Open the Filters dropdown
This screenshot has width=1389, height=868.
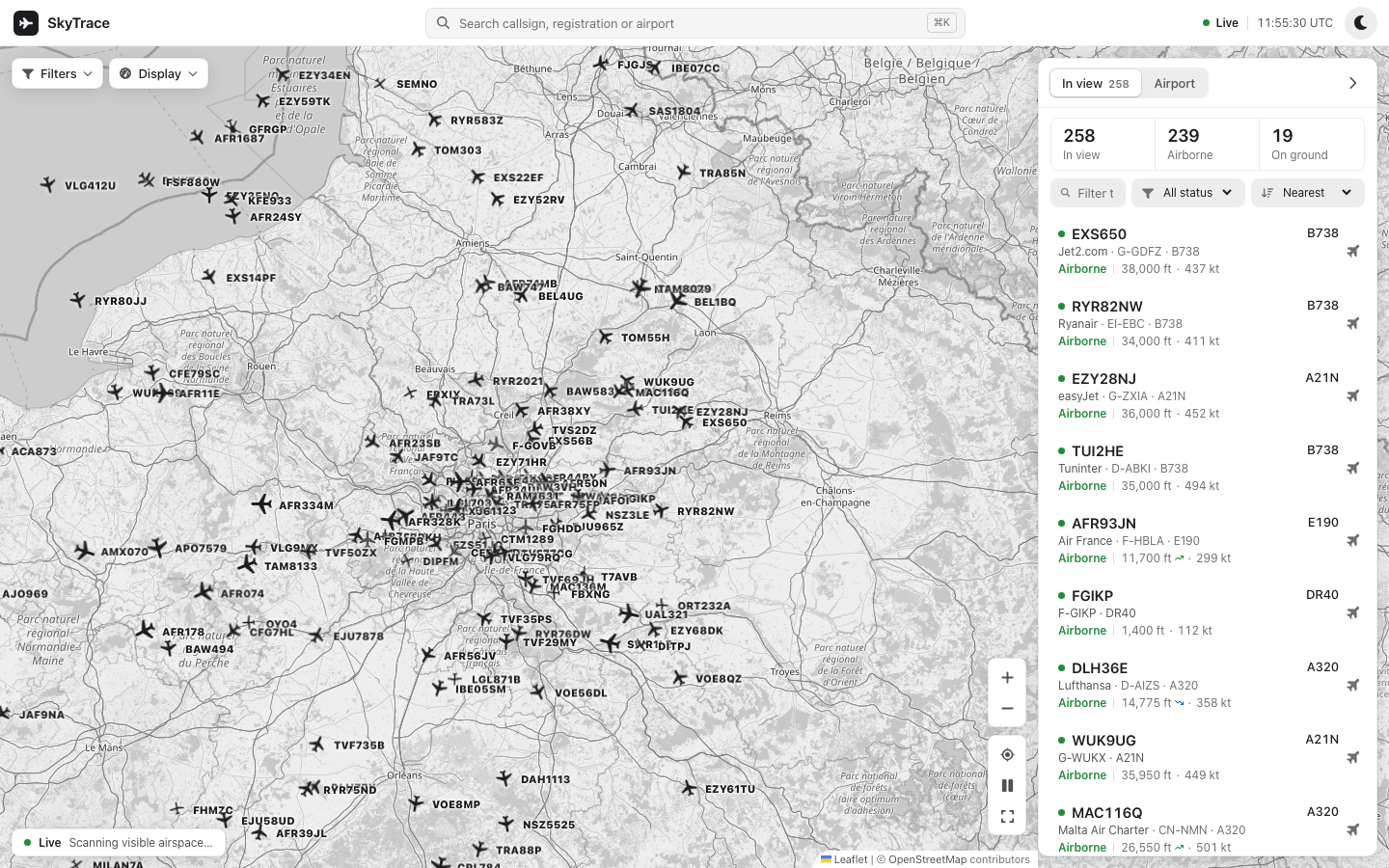58,73
